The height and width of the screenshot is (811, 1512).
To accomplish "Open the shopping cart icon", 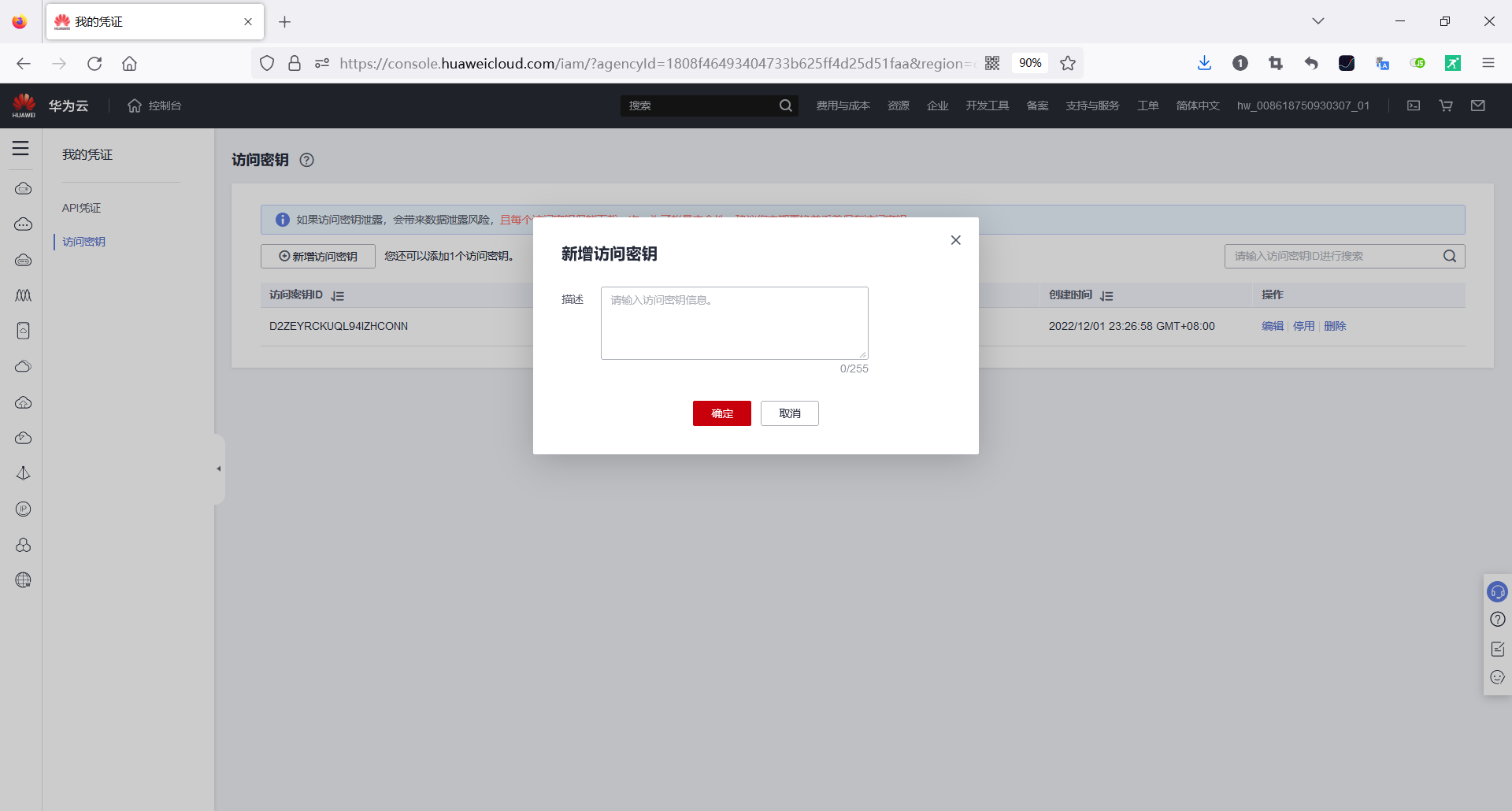I will (x=1446, y=106).
